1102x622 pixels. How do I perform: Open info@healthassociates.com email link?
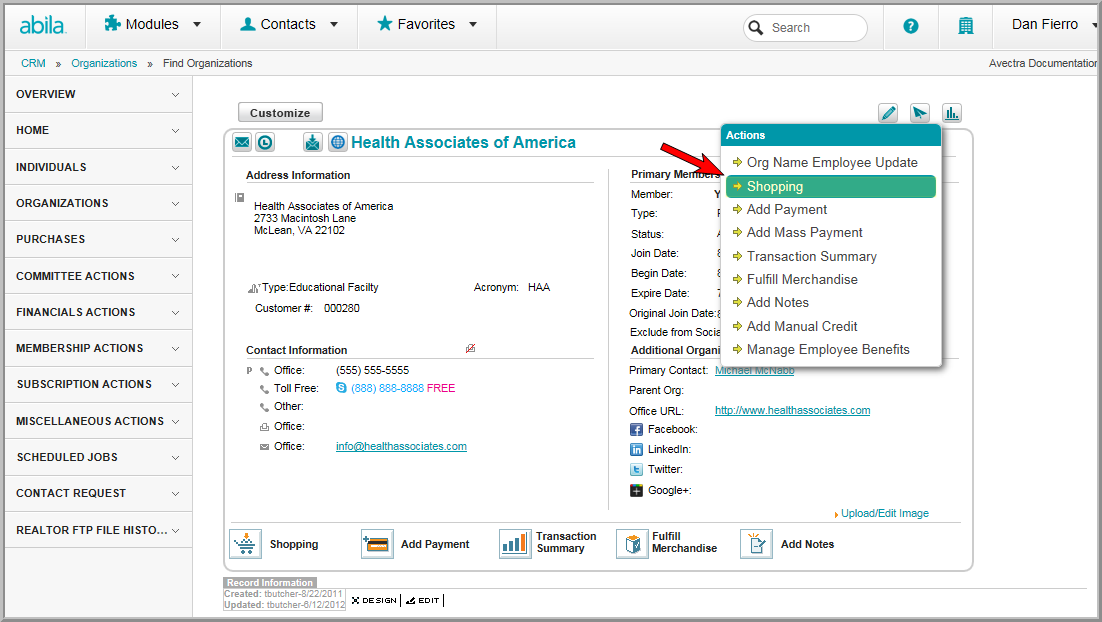pyautogui.click(x=401, y=446)
